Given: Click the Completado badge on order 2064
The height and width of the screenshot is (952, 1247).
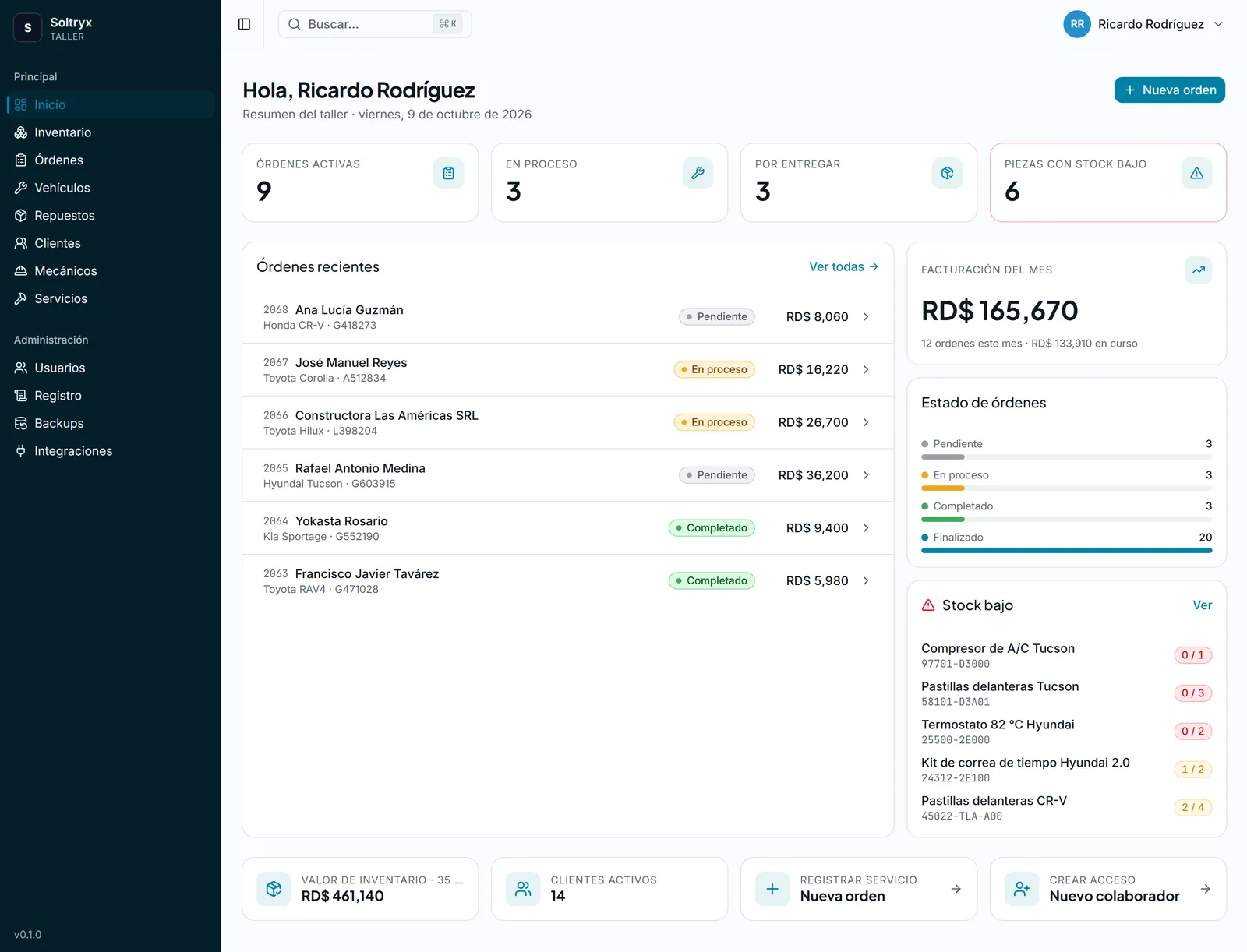Looking at the screenshot, I should click(x=711, y=528).
